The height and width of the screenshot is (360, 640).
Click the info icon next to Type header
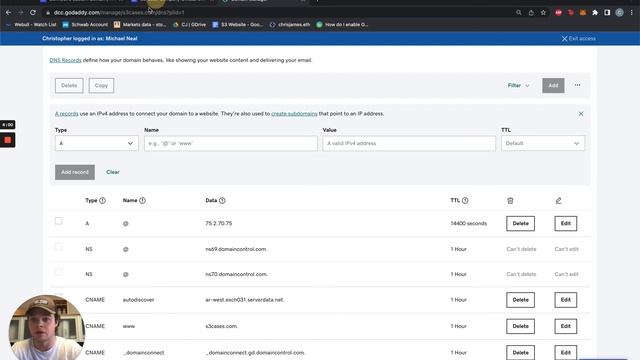click(102, 200)
